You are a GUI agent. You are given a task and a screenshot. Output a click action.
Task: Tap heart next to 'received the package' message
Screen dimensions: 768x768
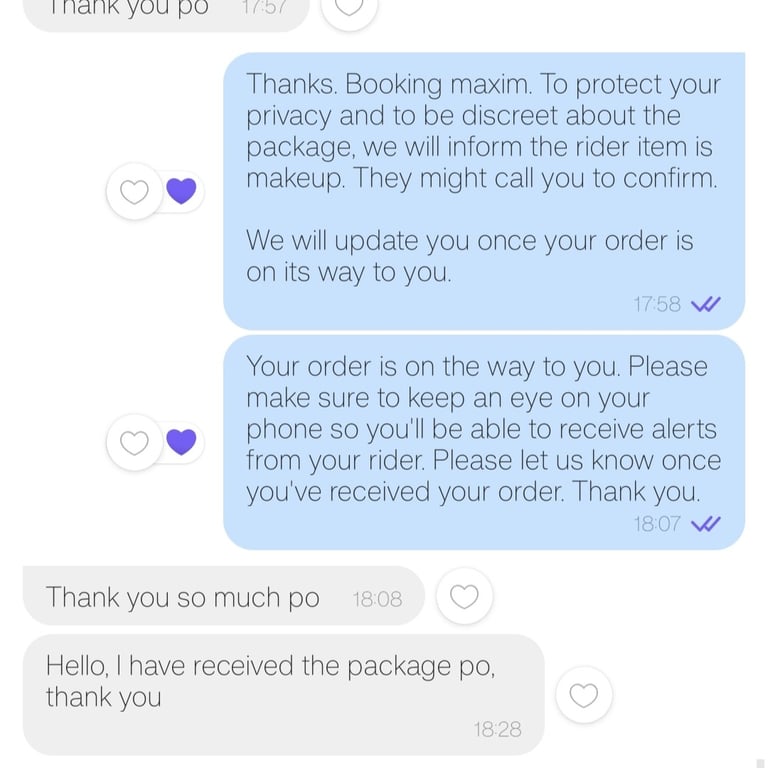click(x=583, y=695)
